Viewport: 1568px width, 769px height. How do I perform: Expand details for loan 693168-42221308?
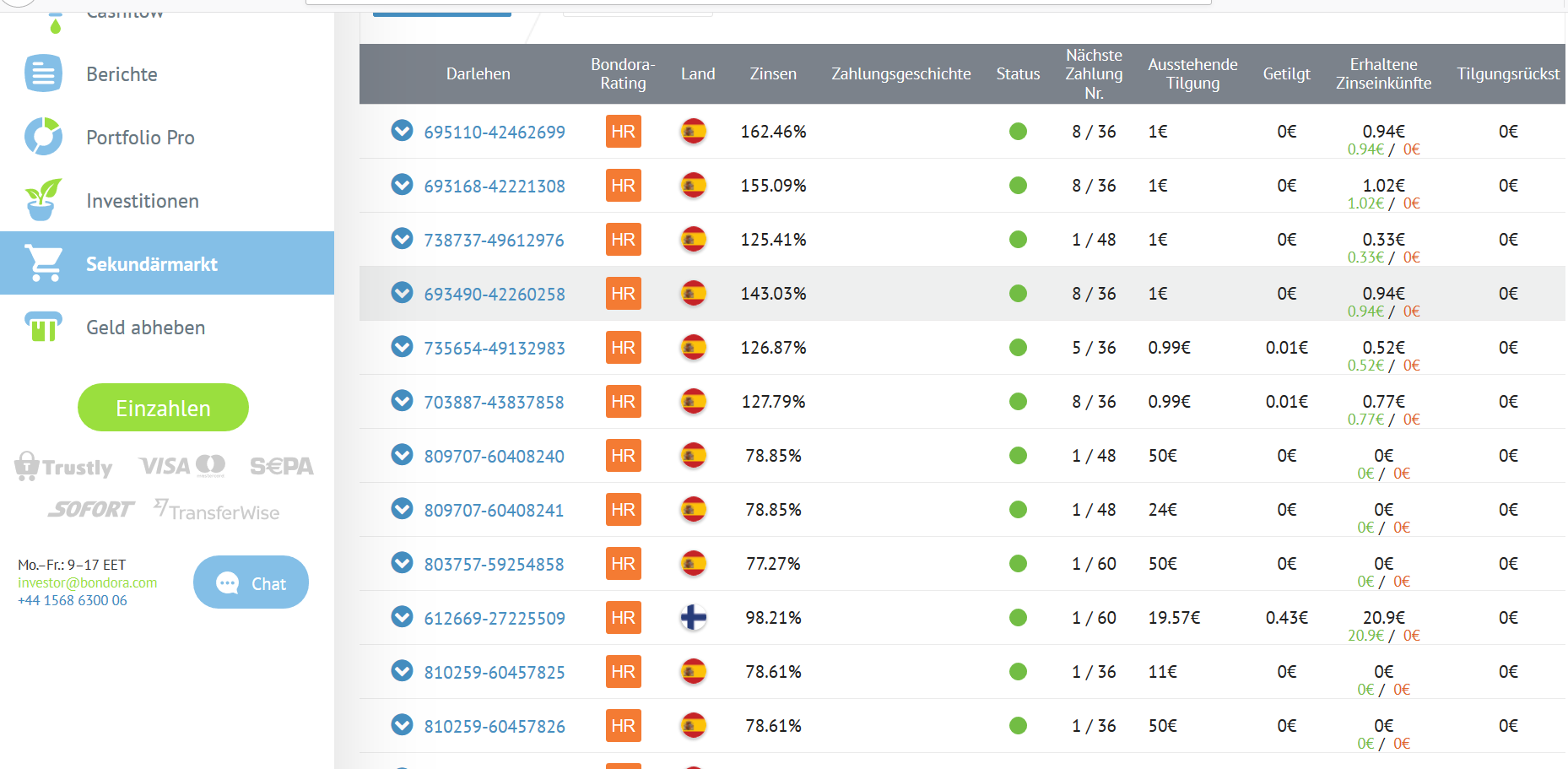(402, 185)
